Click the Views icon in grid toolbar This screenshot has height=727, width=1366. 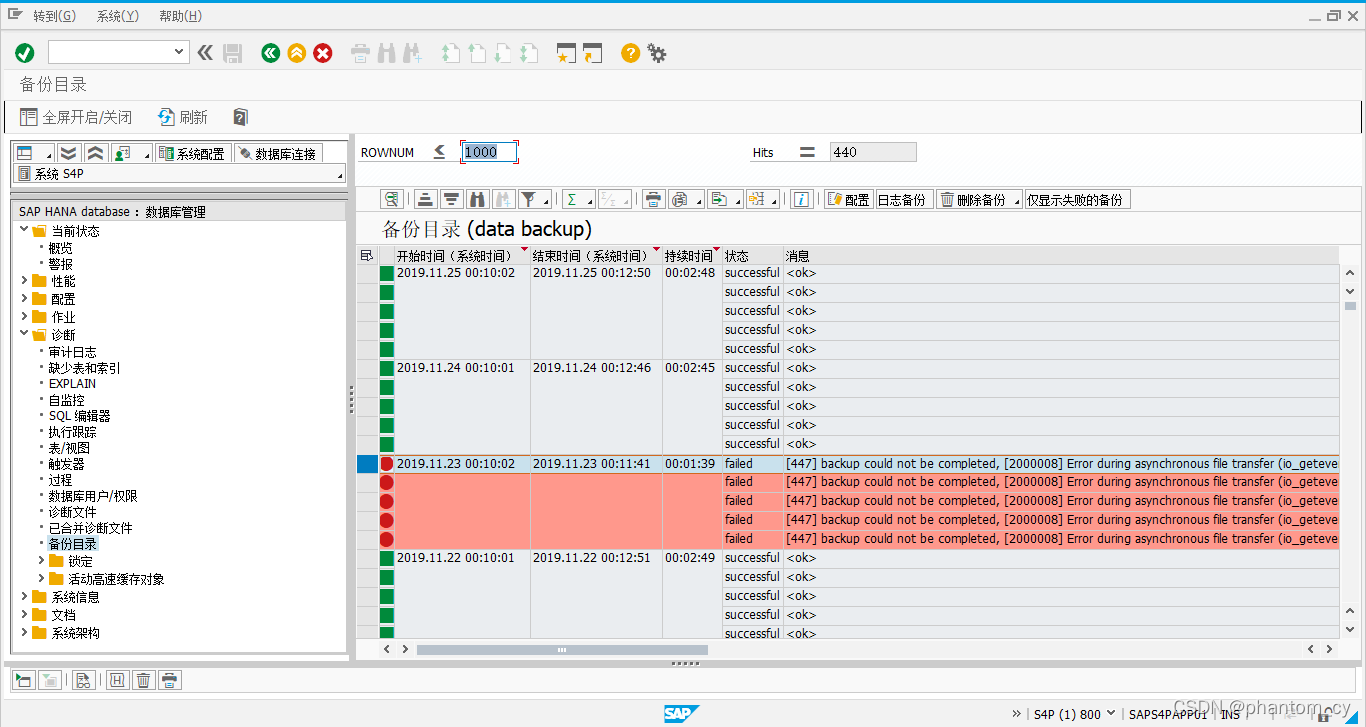point(680,199)
